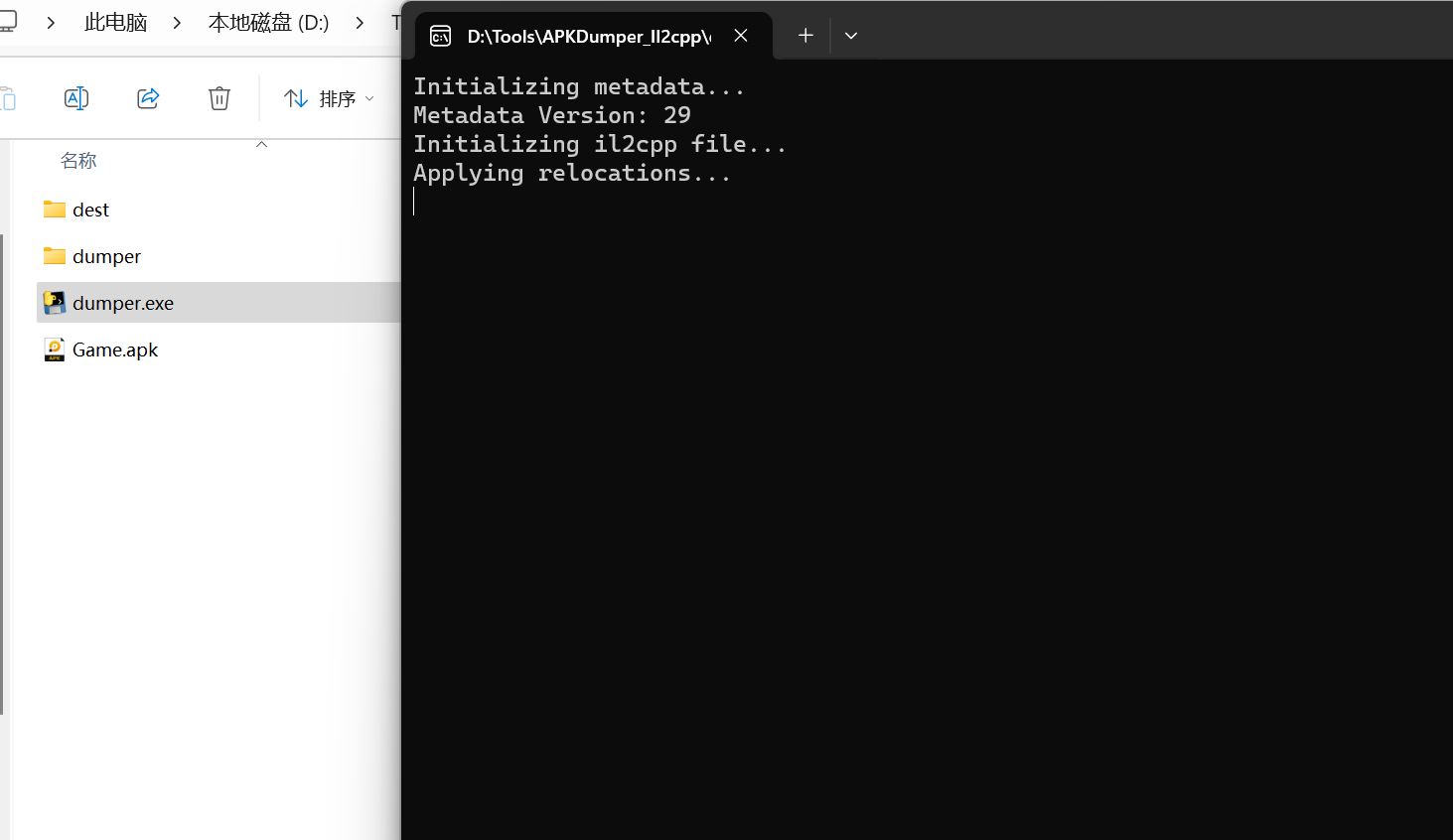The image size is (1453, 840).
Task: Click the dest folder icon
Action: (x=55, y=209)
